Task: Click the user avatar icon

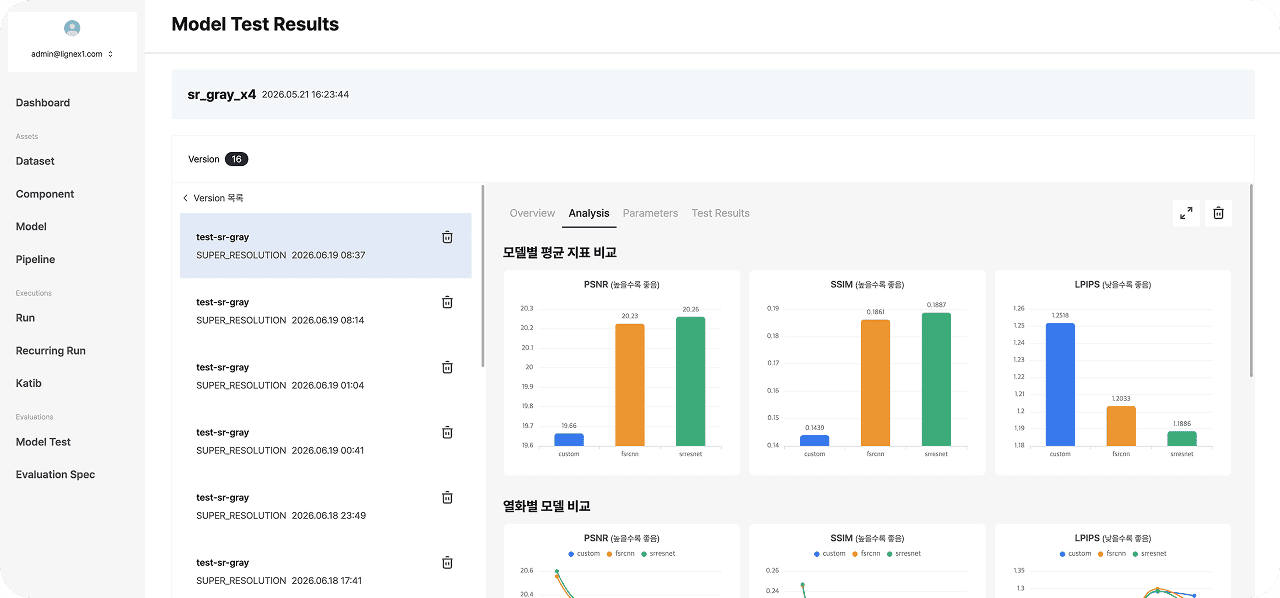Action: point(71,28)
